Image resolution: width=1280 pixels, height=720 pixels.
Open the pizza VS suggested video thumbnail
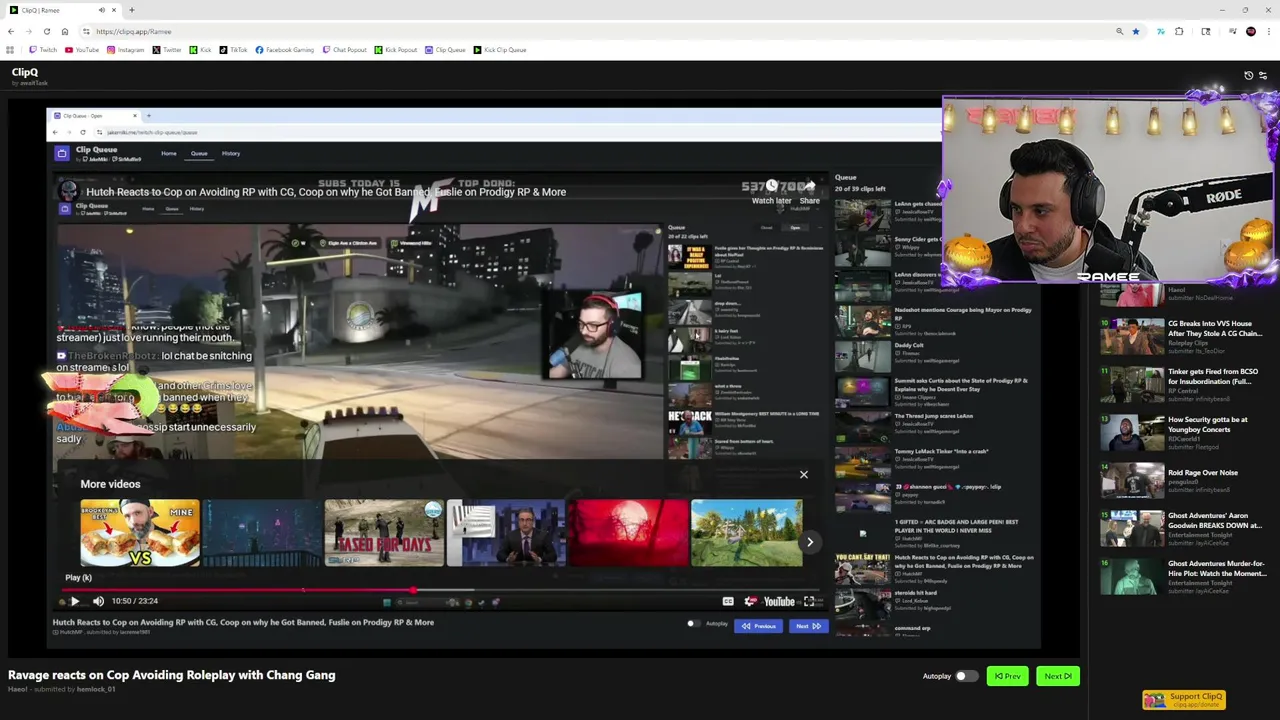[140, 533]
